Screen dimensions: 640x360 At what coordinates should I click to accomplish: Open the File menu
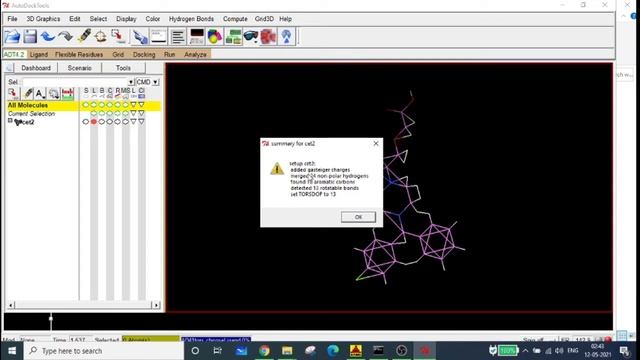[12, 19]
